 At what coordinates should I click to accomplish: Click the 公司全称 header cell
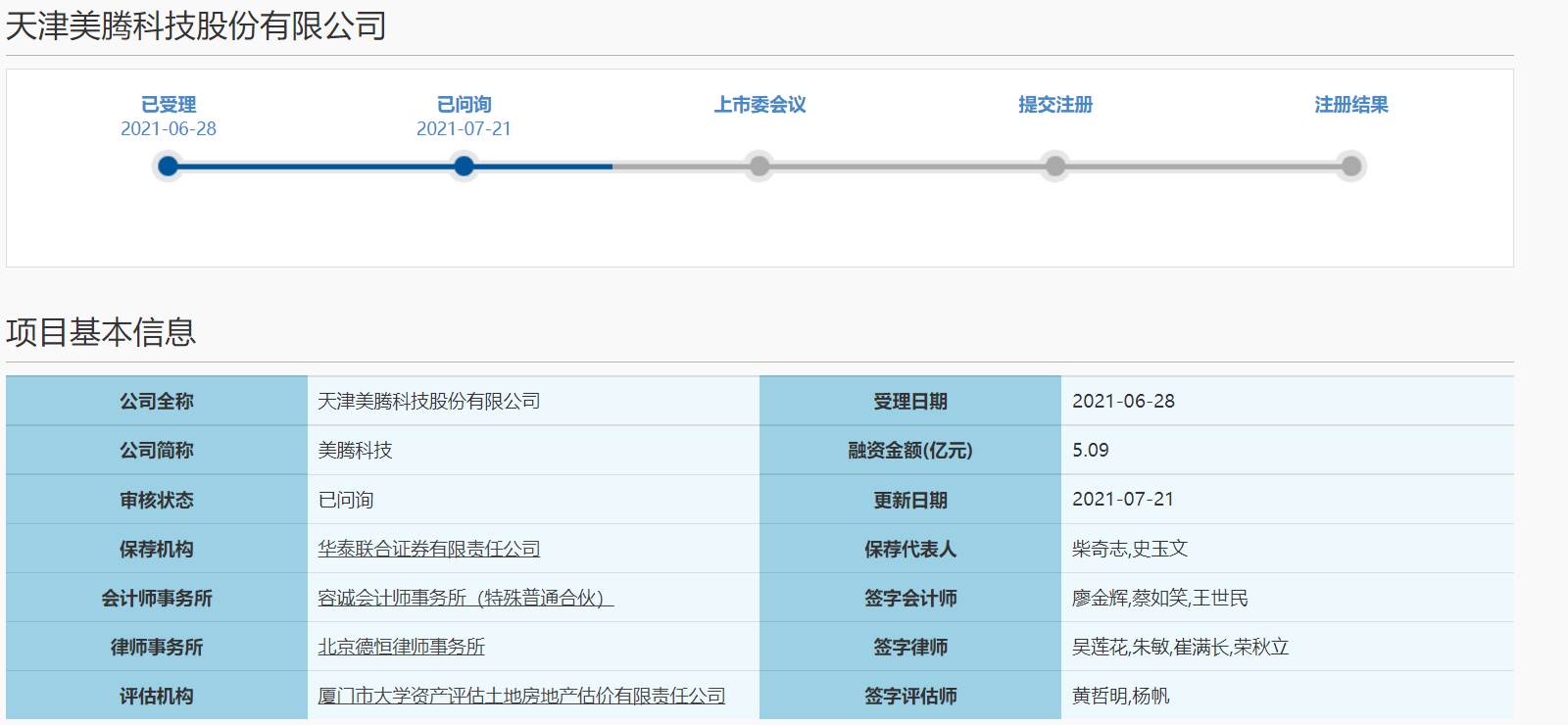pyautogui.click(x=157, y=401)
